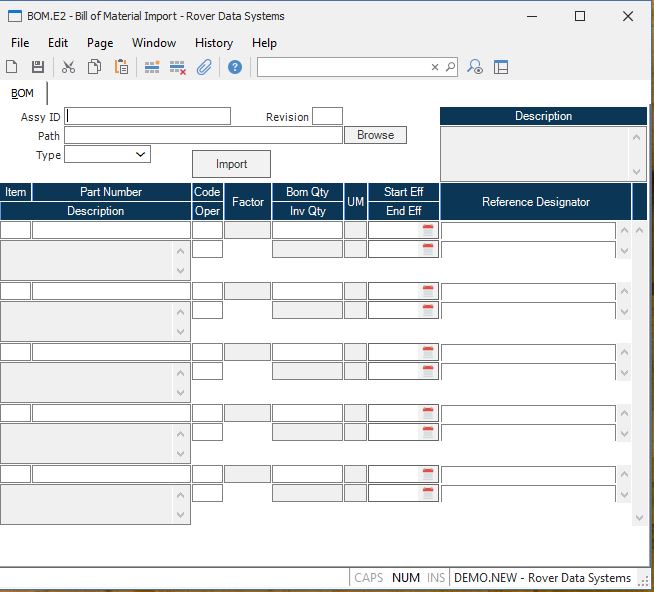654x592 pixels.
Task: Click the delete row toolbar icon
Action: pos(178,67)
